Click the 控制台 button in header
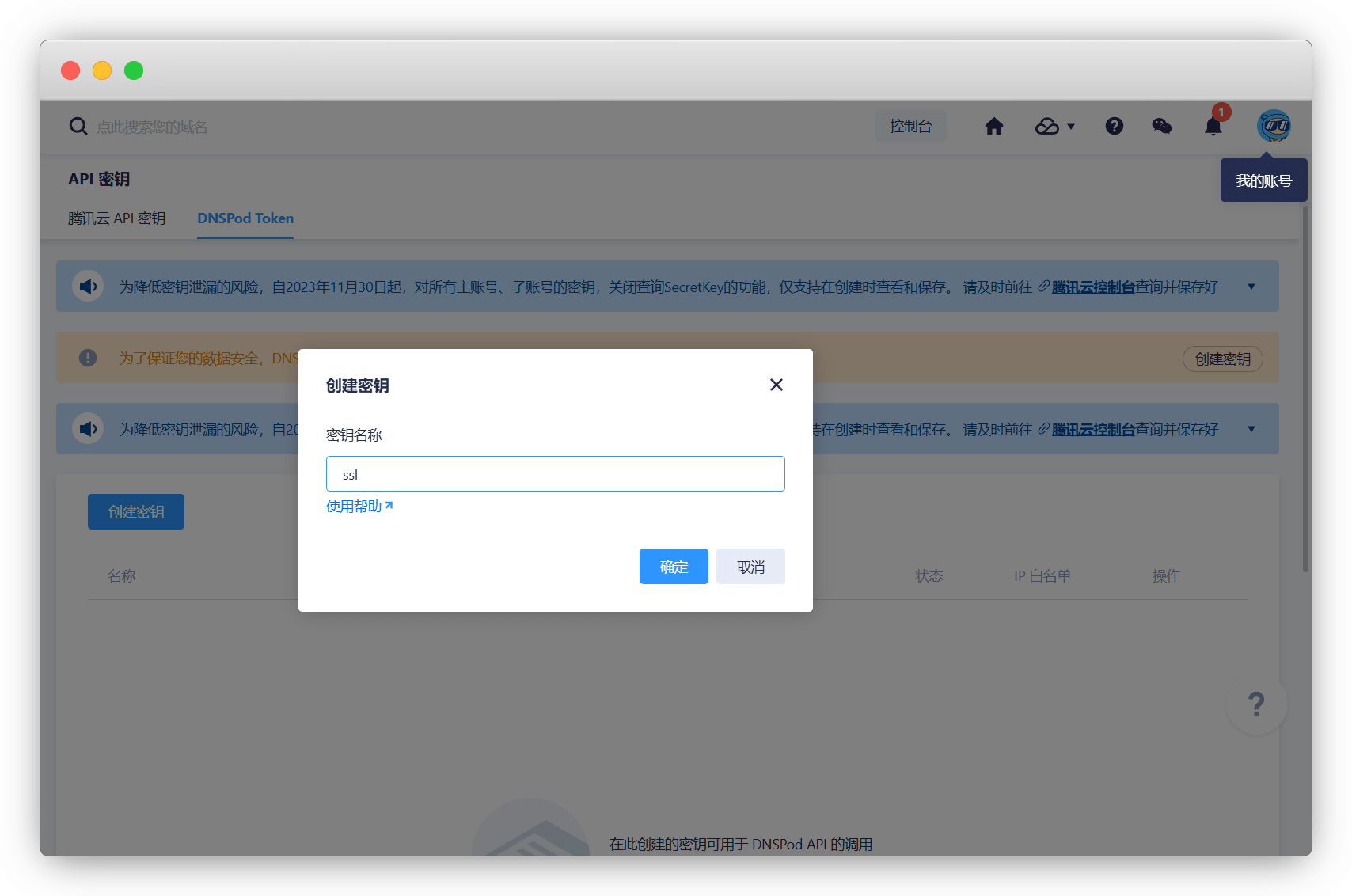Viewport: 1352px width, 896px height. click(x=910, y=127)
